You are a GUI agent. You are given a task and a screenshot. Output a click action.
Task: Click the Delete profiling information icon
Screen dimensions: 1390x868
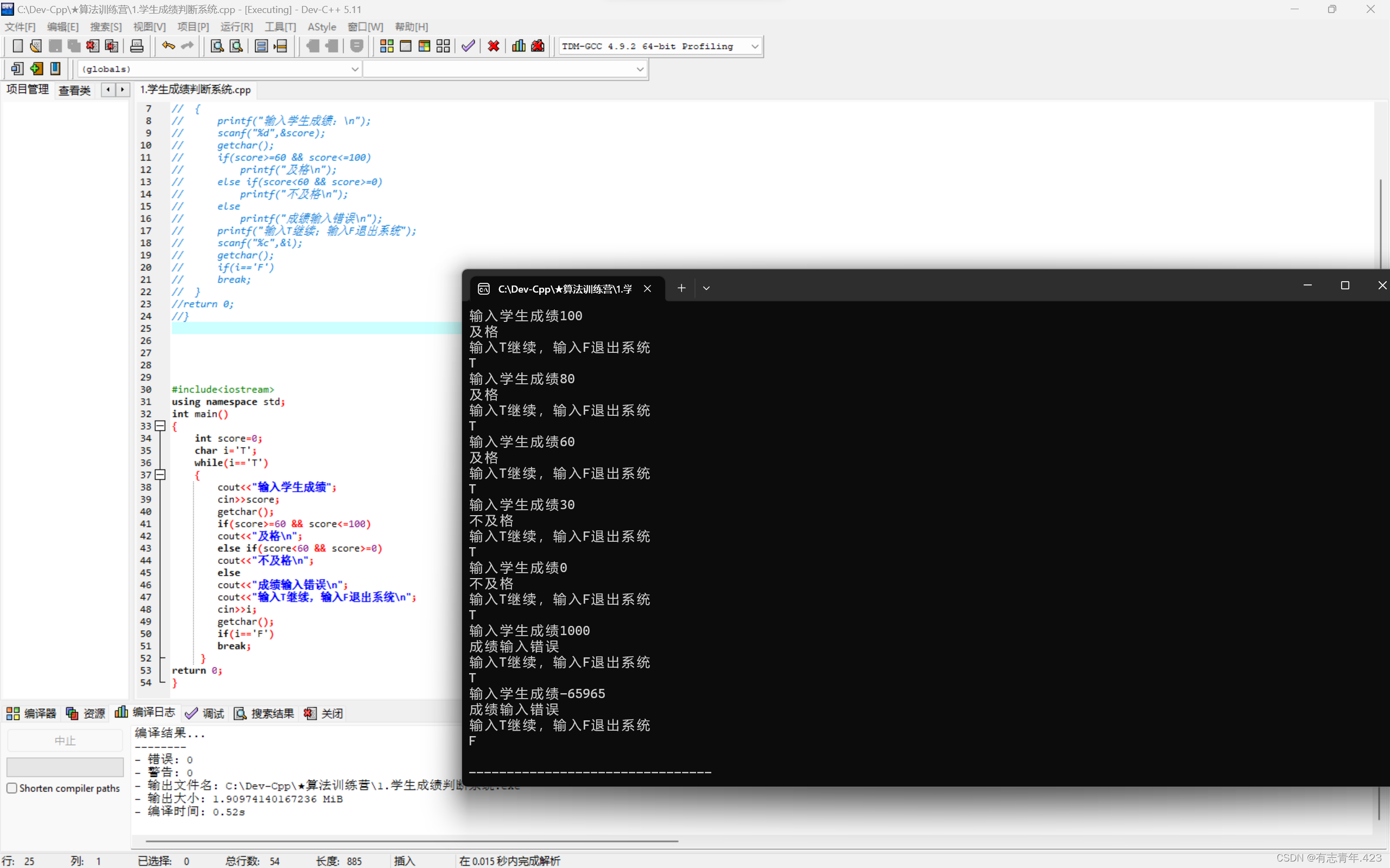tap(538, 46)
